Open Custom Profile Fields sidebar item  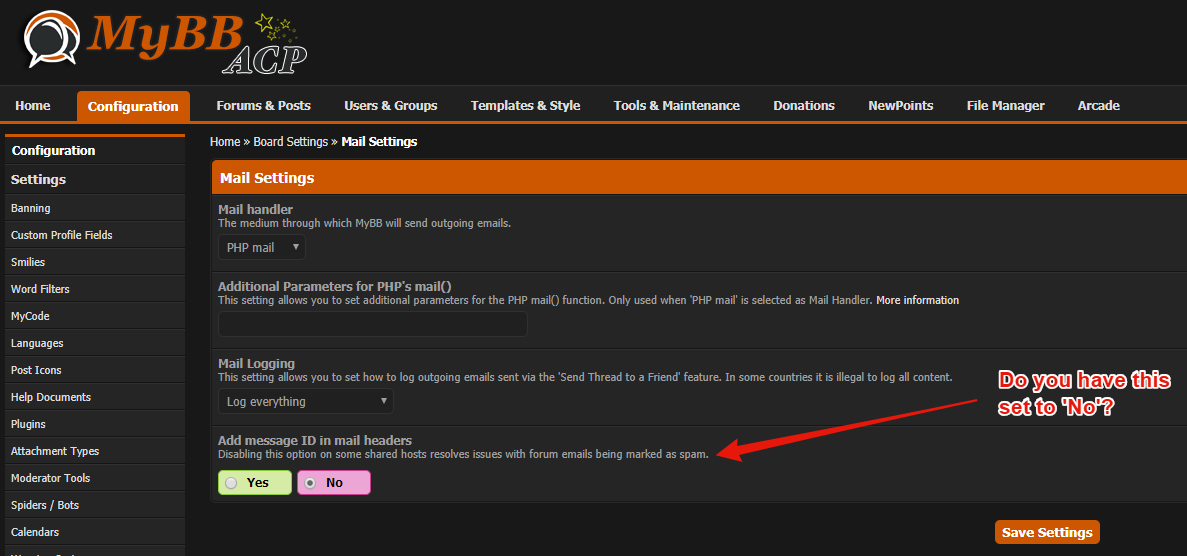click(95, 235)
